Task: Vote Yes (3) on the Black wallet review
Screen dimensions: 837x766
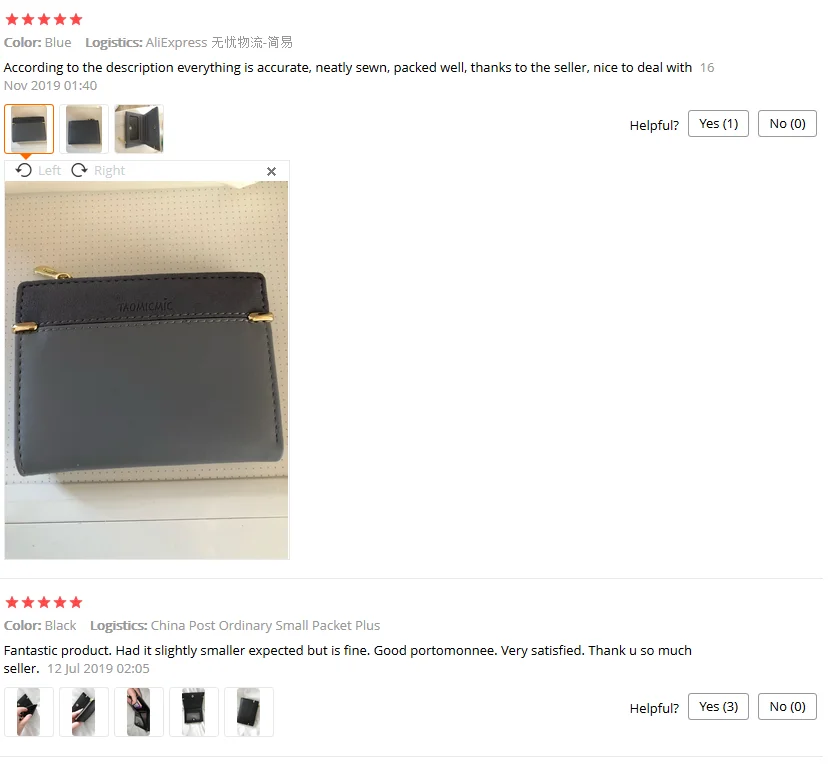Action: point(718,707)
